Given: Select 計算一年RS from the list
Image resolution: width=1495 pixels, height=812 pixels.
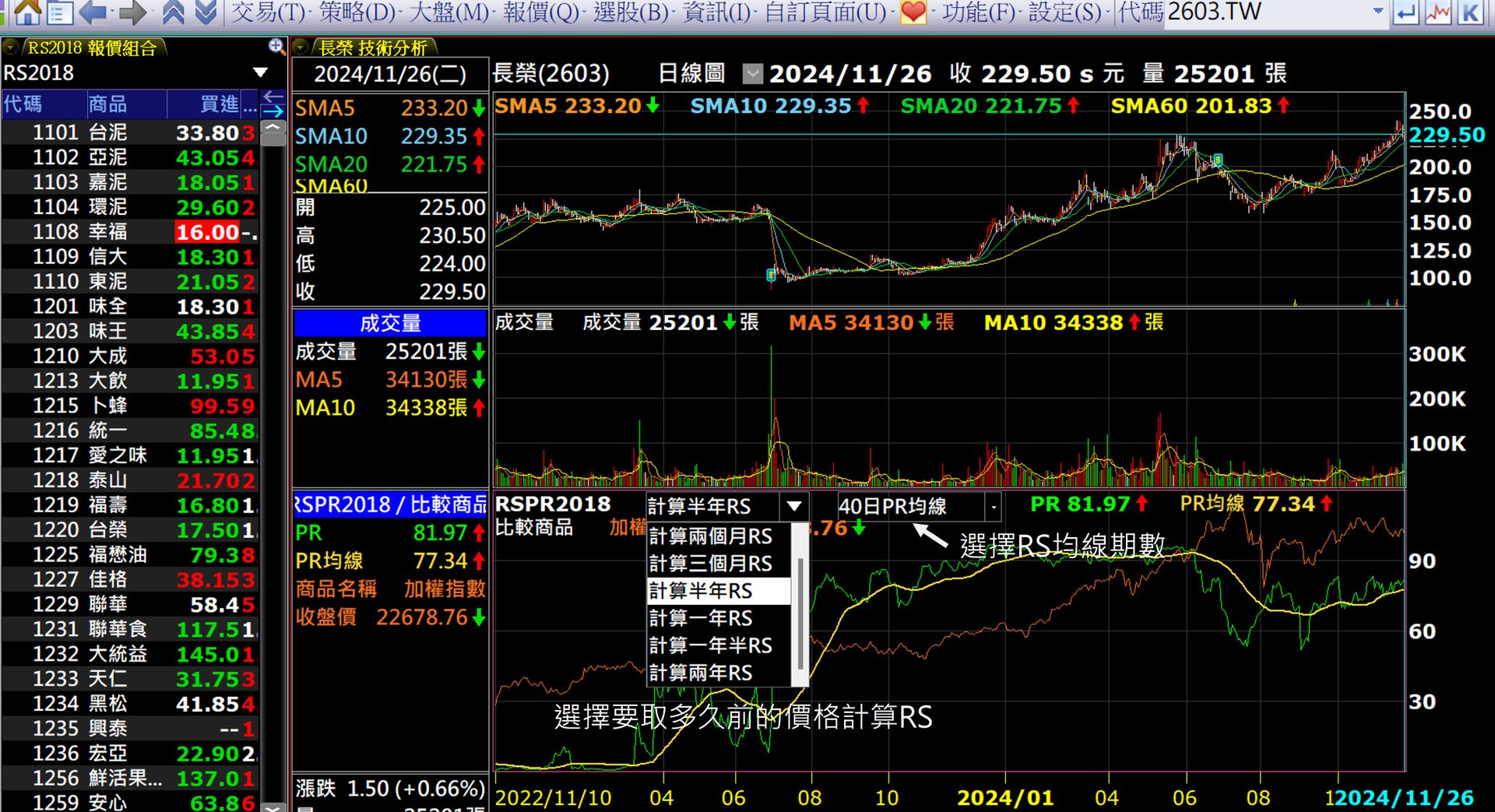Looking at the screenshot, I should [701, 618].
